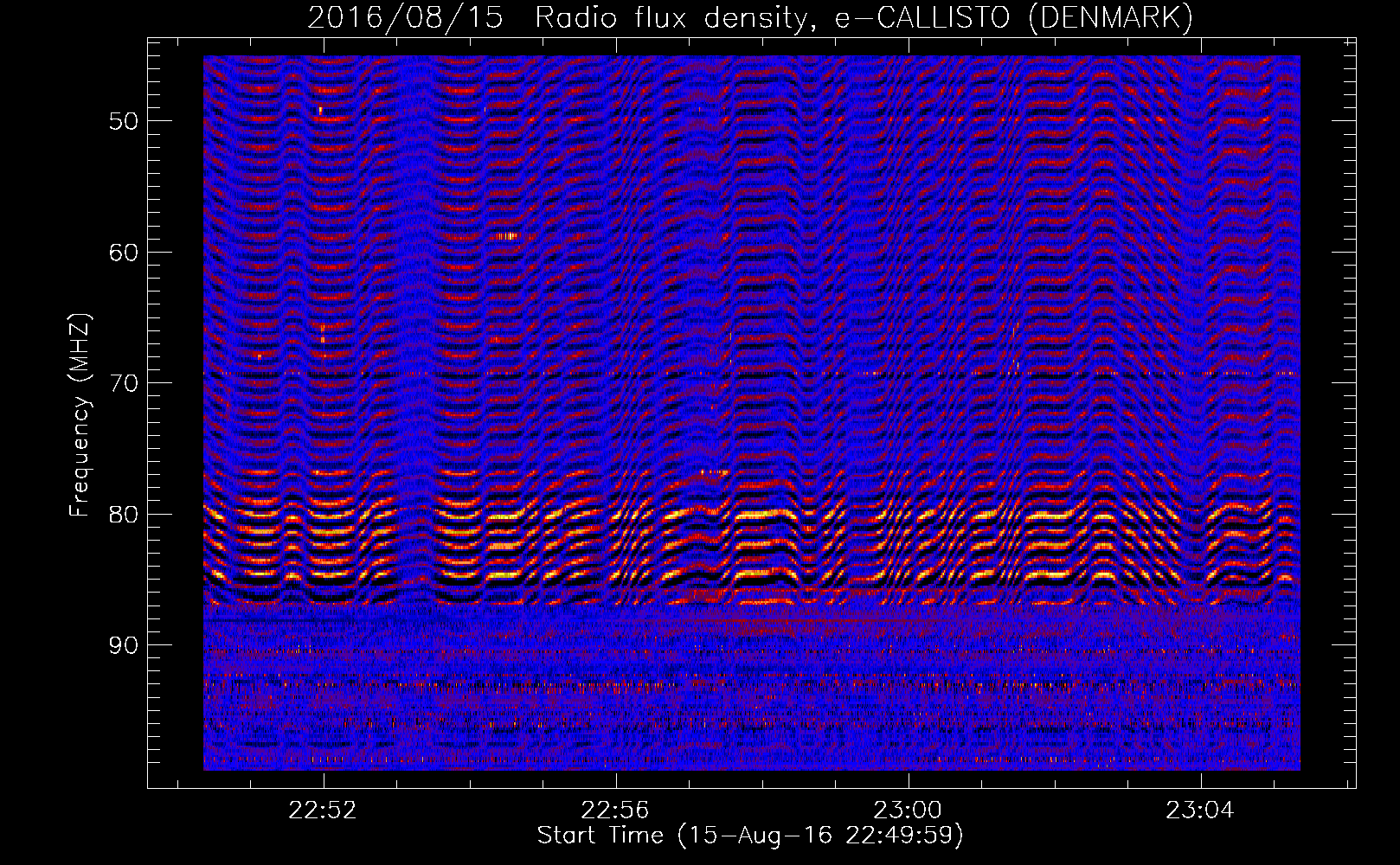Viewport: 1400px width, 865px height.
Task: Click the 'Start Time (15-Aug-16 22:49:59)' label
Action: point(750,836)
